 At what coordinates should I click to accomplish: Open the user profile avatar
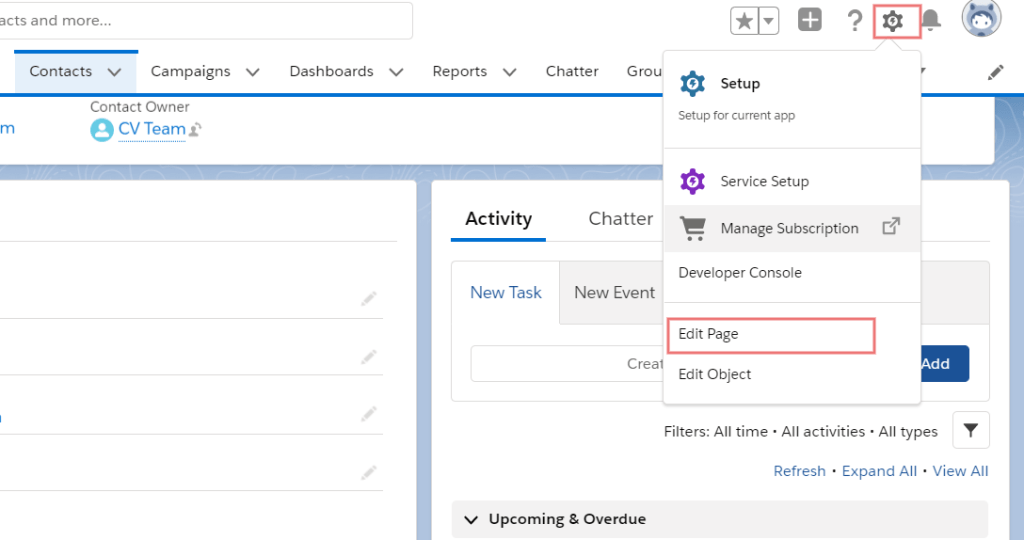pyautogui.click(x=981, y=18)
